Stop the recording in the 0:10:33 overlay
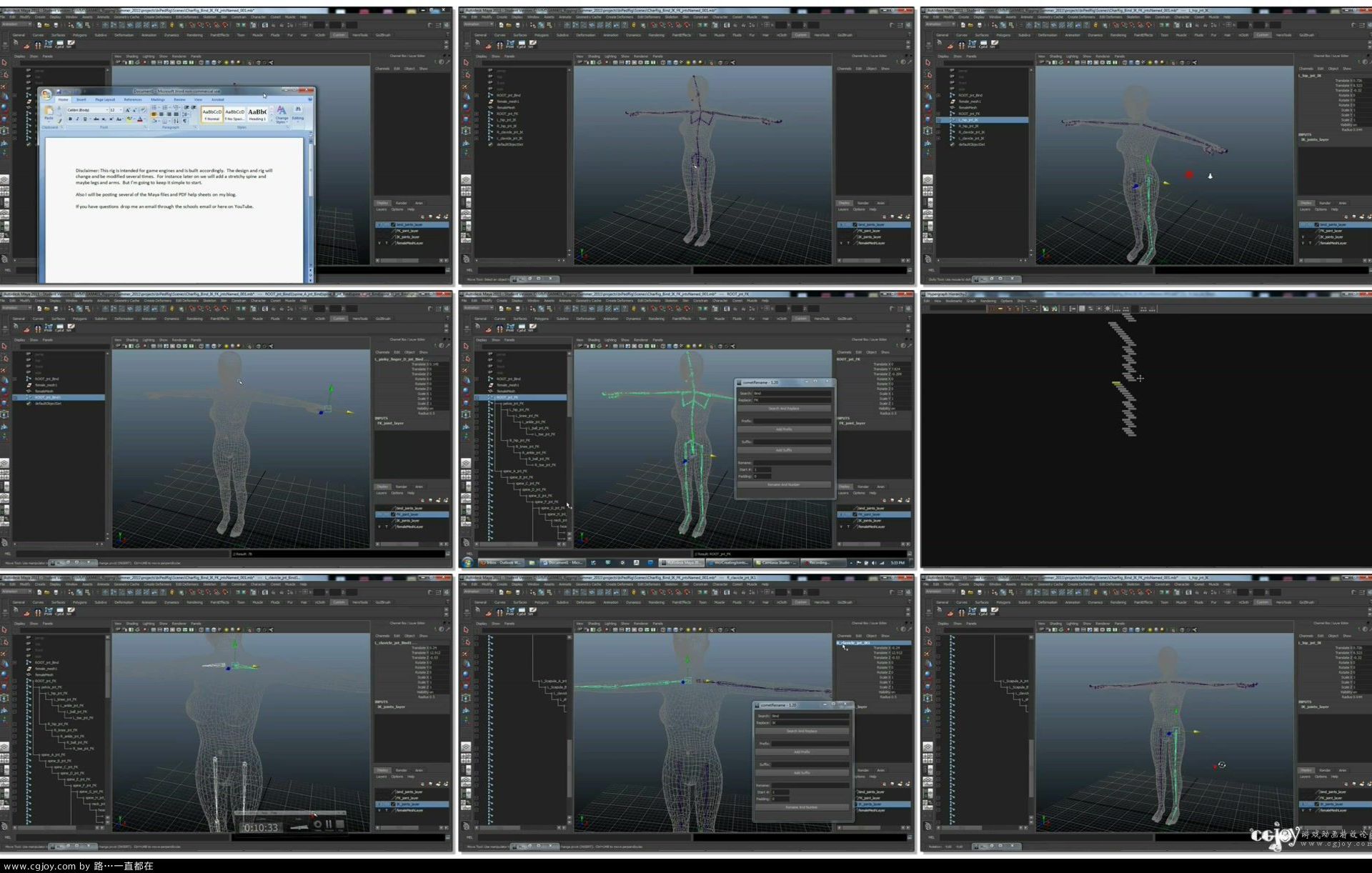This screenshot has height=873, width=1372. 340,825
